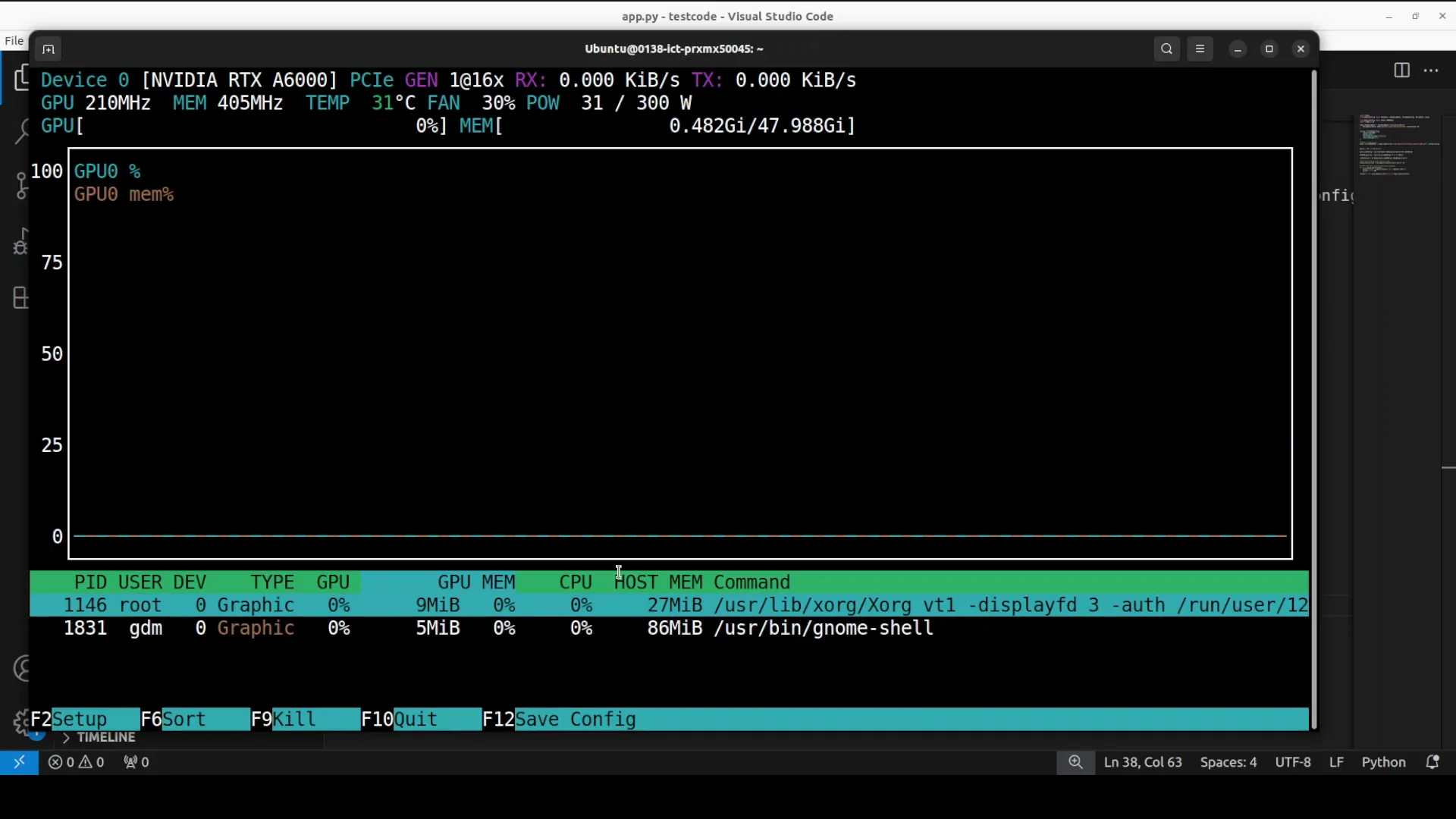Click errors and warnings count indicator
The height and width of the screenshot is (819, 1456).
coord(76,762)
